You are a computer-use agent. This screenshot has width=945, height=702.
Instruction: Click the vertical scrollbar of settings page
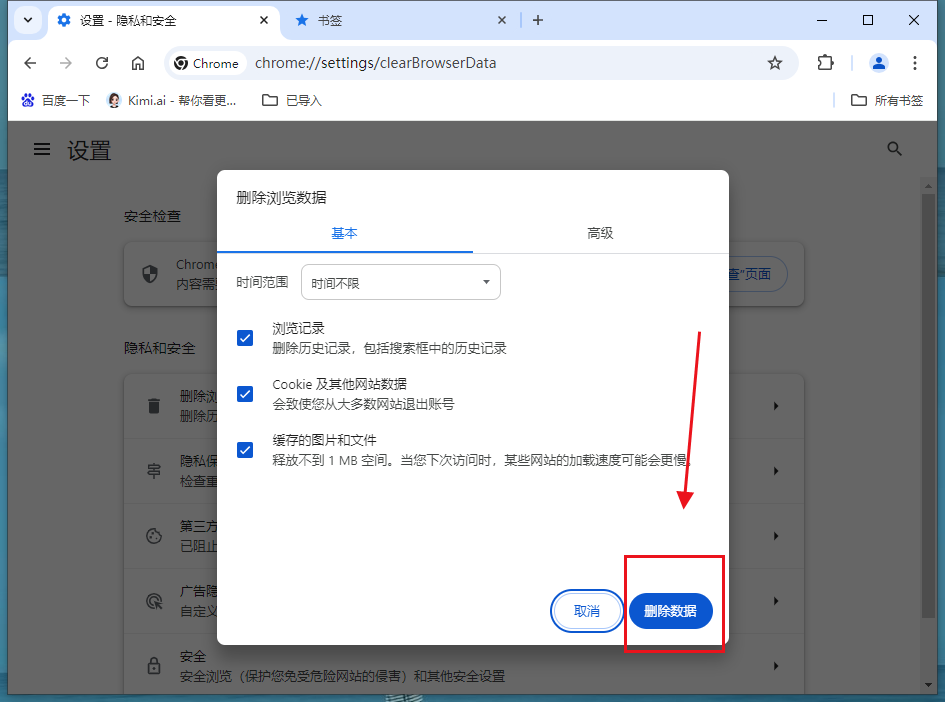pos(928,406)
